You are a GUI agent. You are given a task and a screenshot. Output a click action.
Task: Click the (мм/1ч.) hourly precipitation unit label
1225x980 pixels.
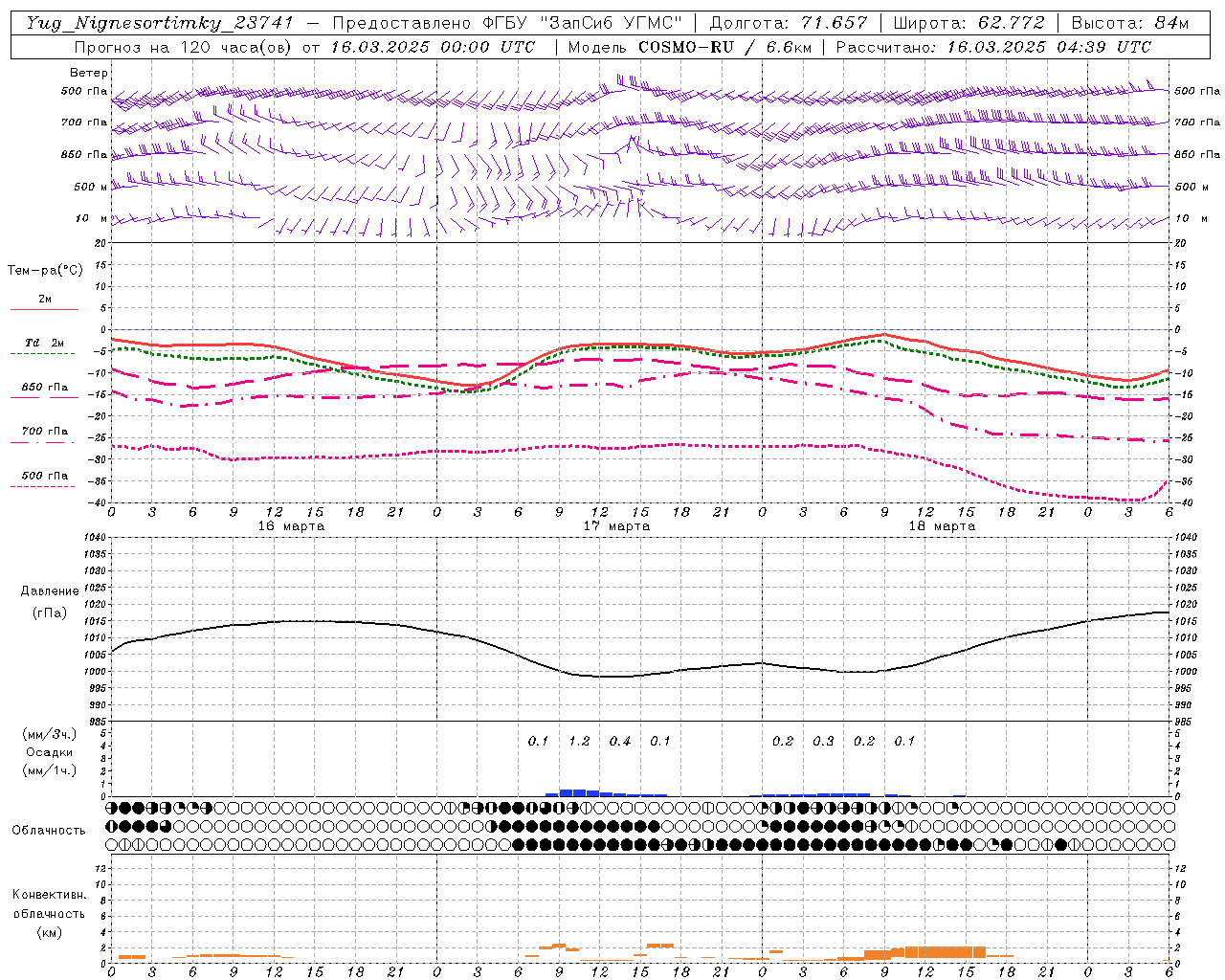tap(50, 770)
